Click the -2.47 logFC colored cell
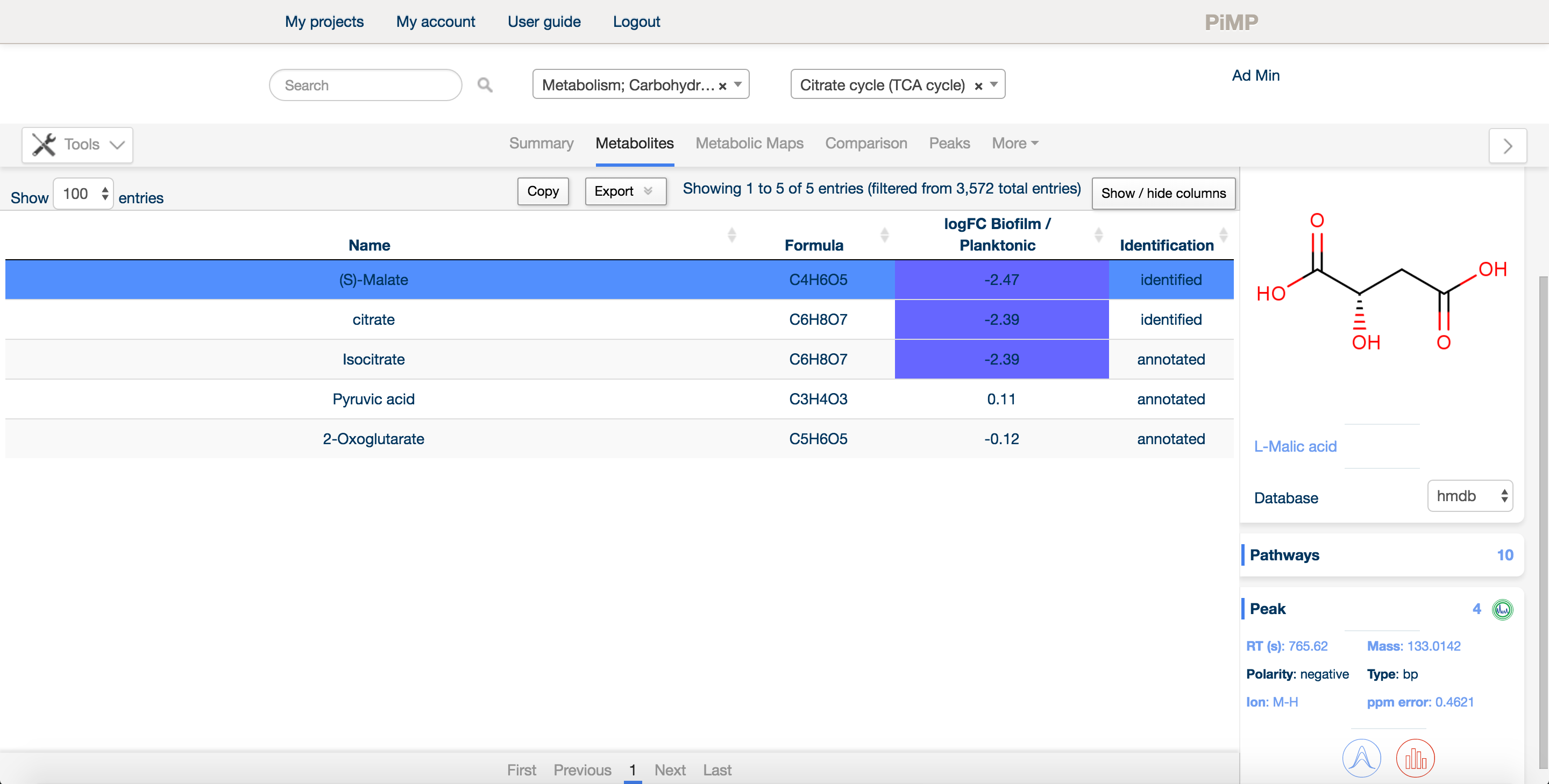This screenshot has height=784, width=1549. click(1001, 280)
